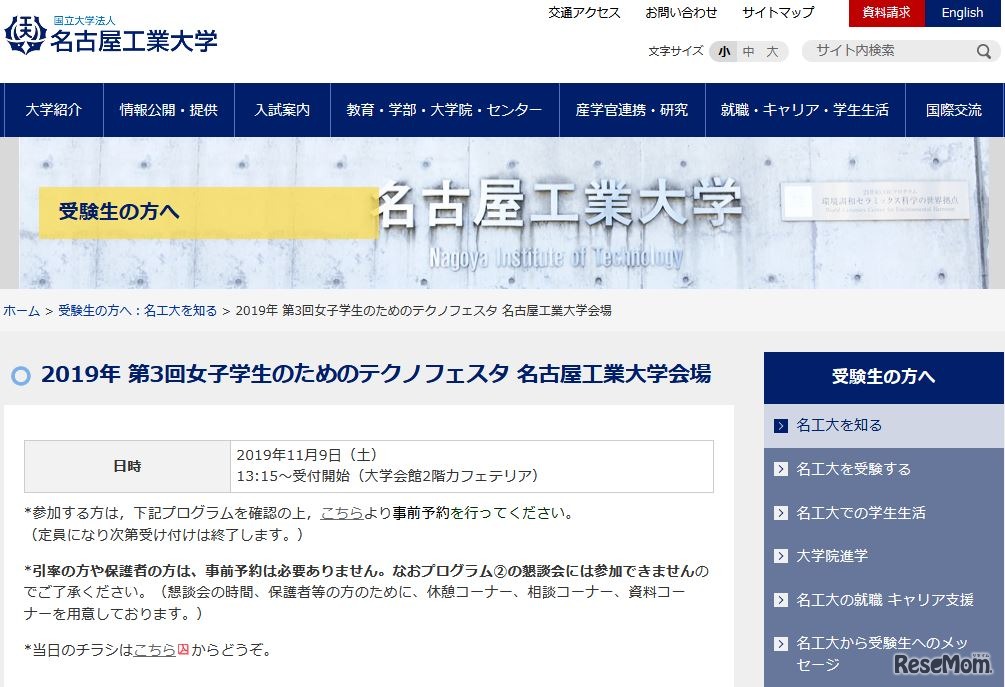Select the 中 font size option

(x=747, y=51)
